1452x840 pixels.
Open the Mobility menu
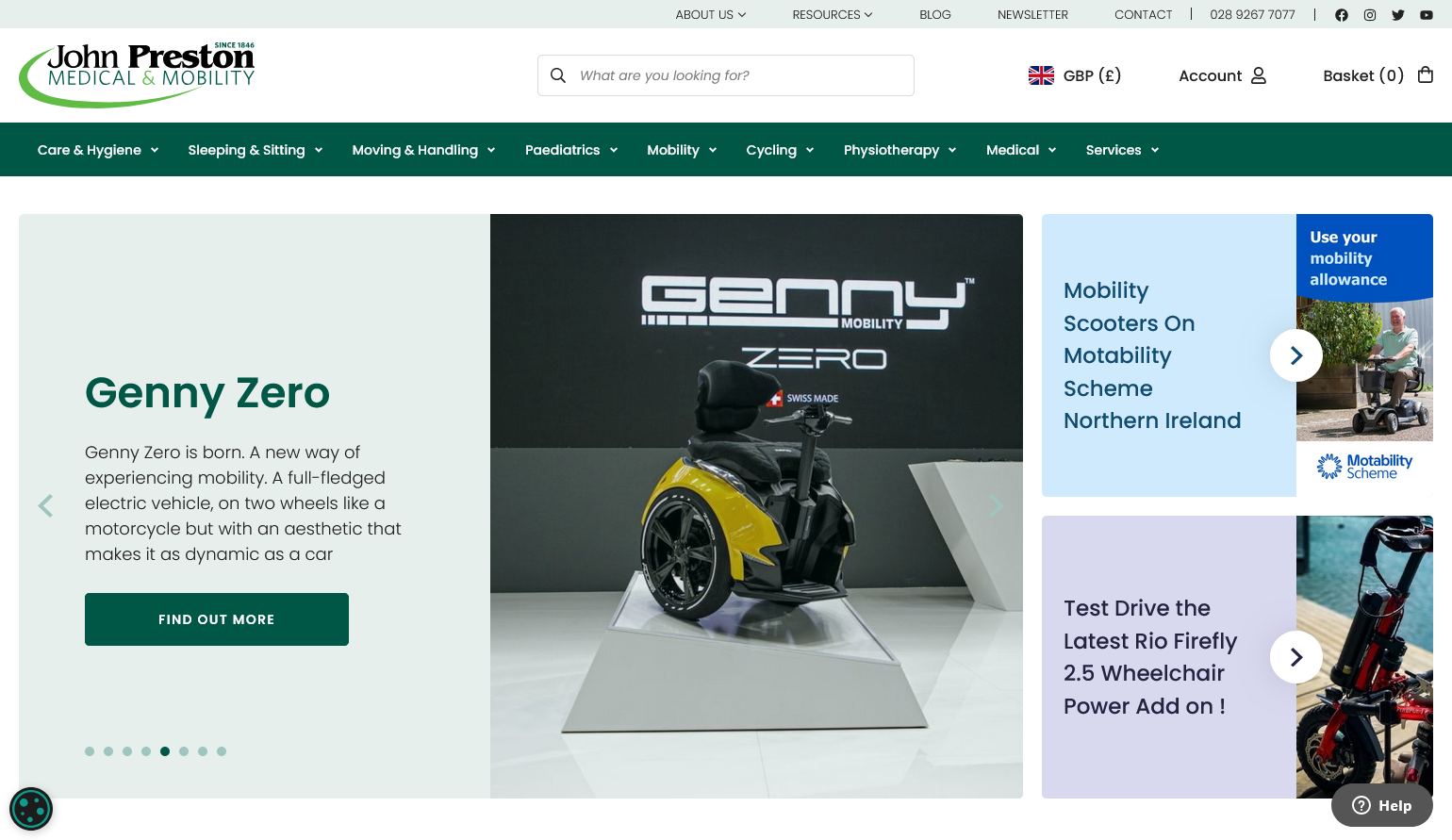[682, 150]
